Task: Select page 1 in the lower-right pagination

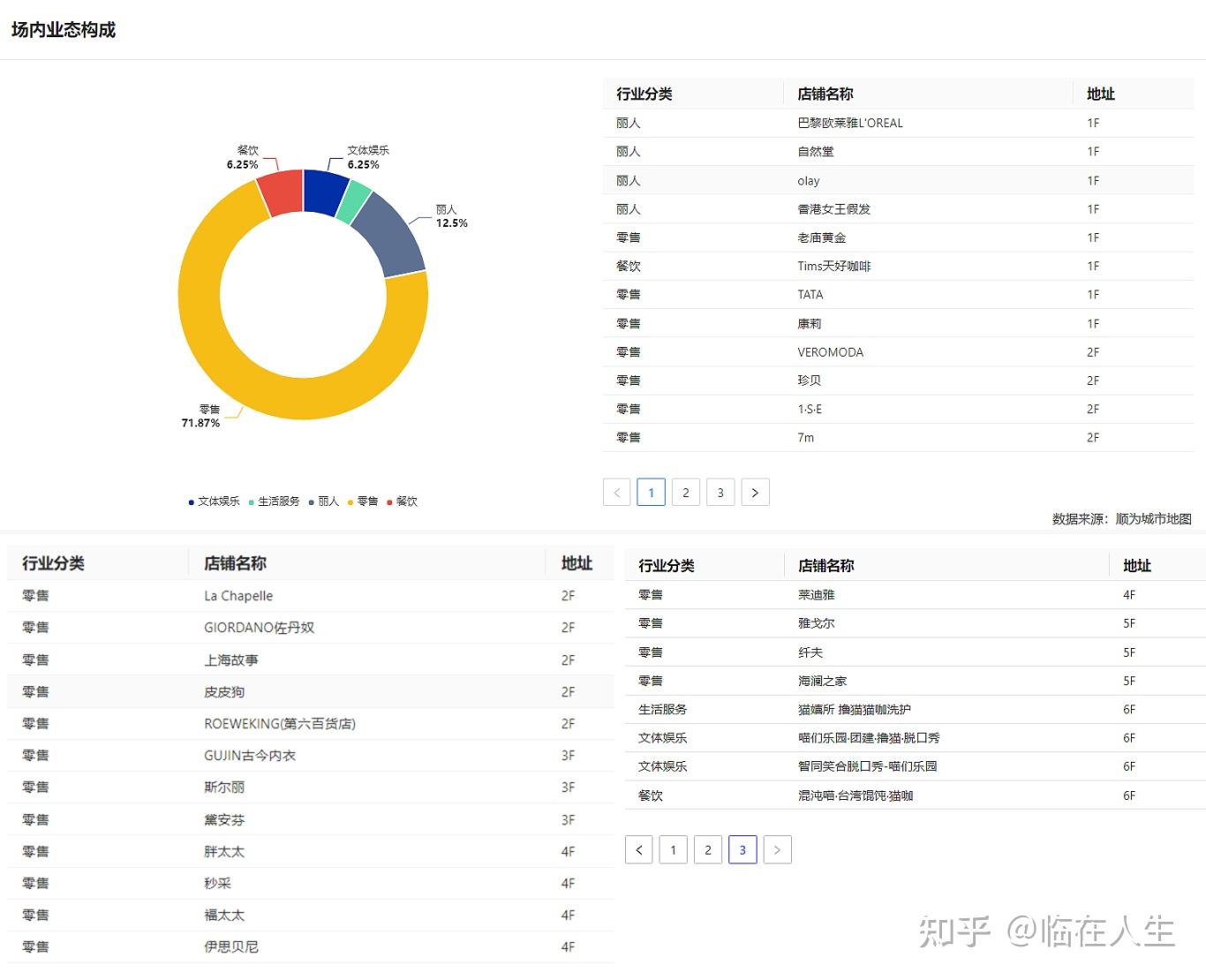Action: point(674,849)
